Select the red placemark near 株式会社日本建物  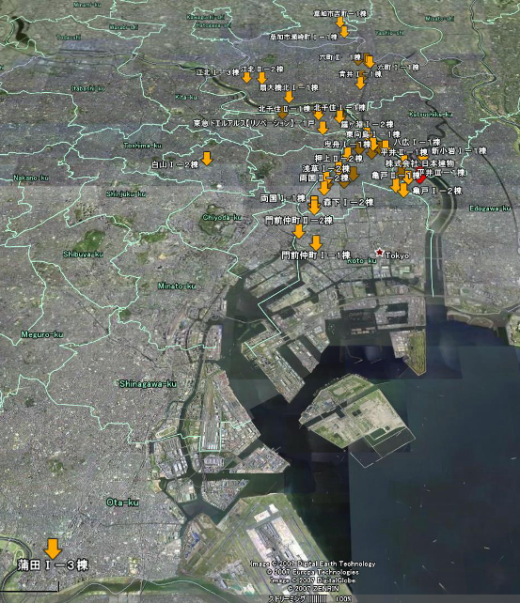click(x=420, y=177)
